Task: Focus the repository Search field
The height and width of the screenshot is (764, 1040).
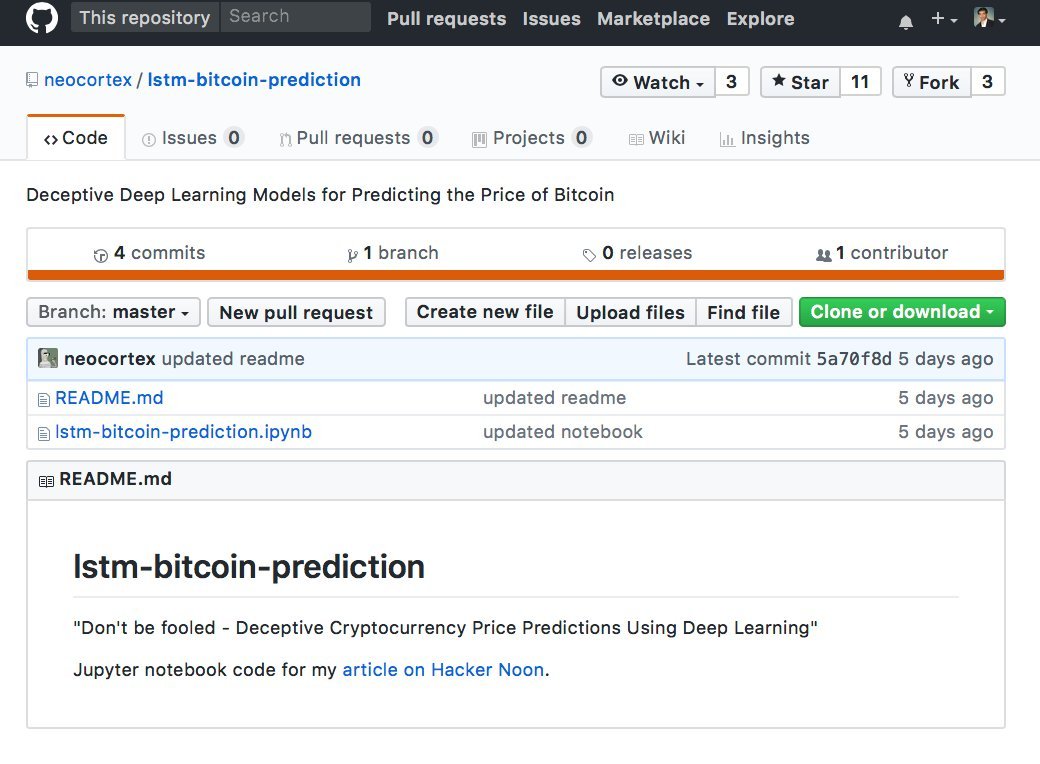Action: [296, 17]
